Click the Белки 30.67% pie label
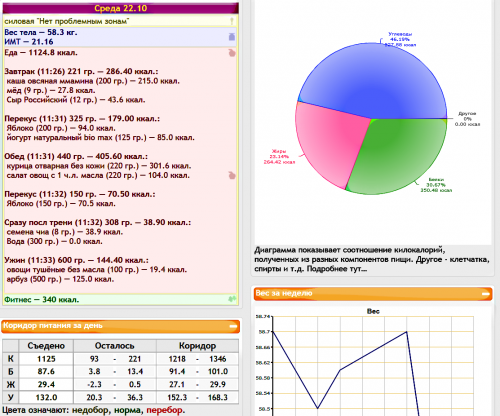Image resolution: width=500 pixels, height=416 pixels. tap(436, 185)
